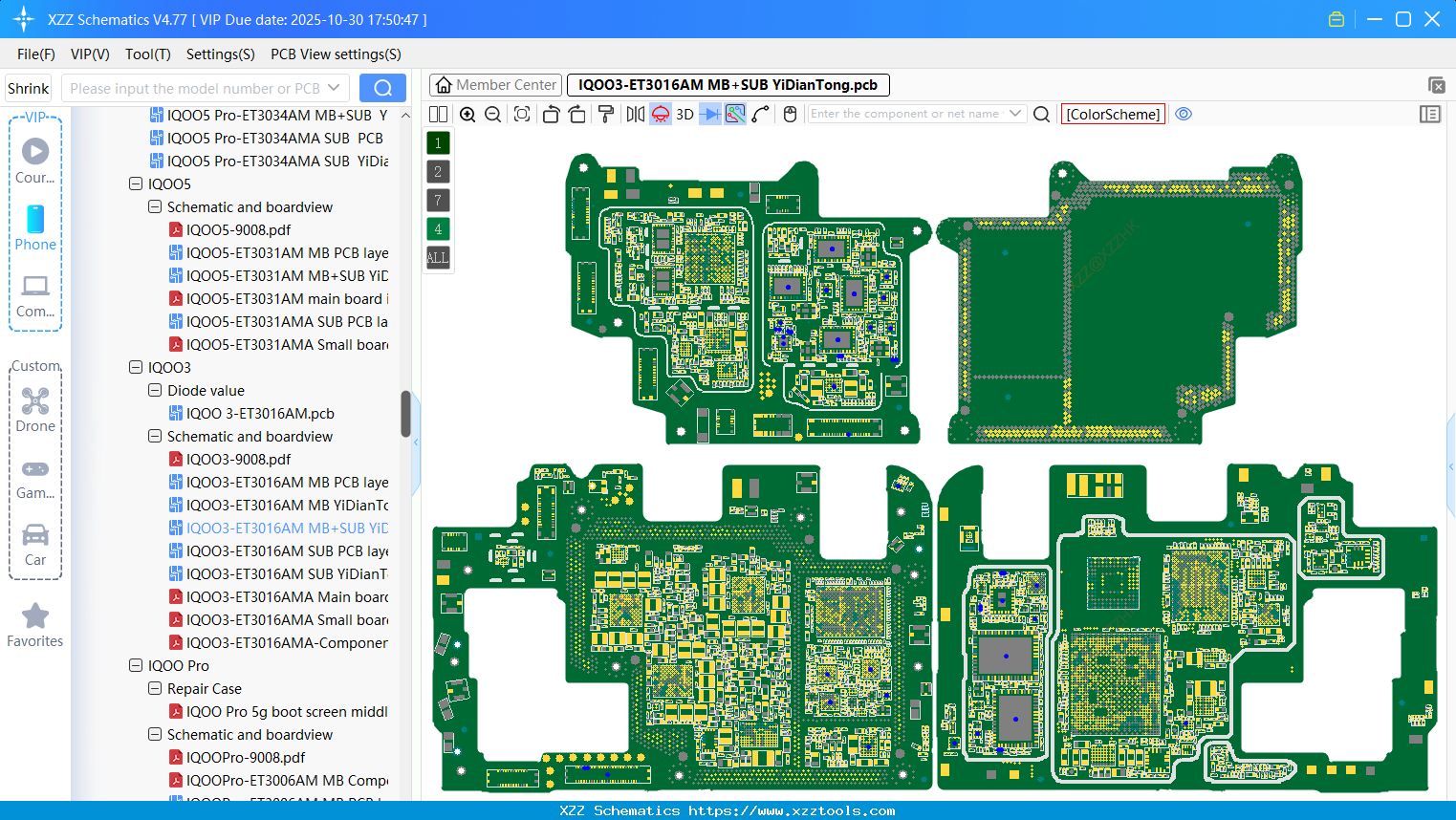Viewport: 1456px width, 820px height.
Task: Toggle the split-view icon in the PCB toolbar
Action: point(438,115)
